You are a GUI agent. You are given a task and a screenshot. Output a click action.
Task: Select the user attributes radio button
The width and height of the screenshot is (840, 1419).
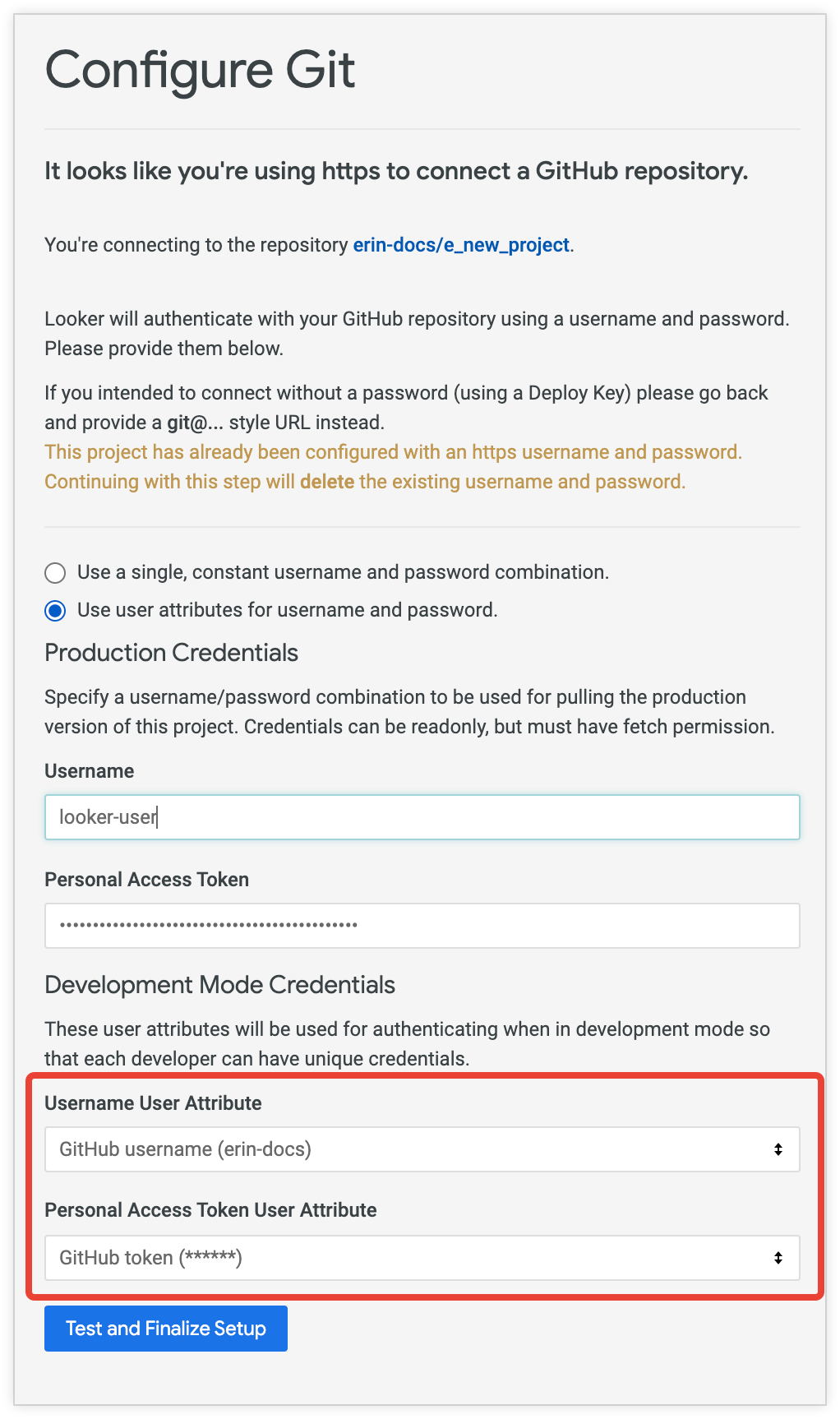pyautogui.click(x=55, y=611)
